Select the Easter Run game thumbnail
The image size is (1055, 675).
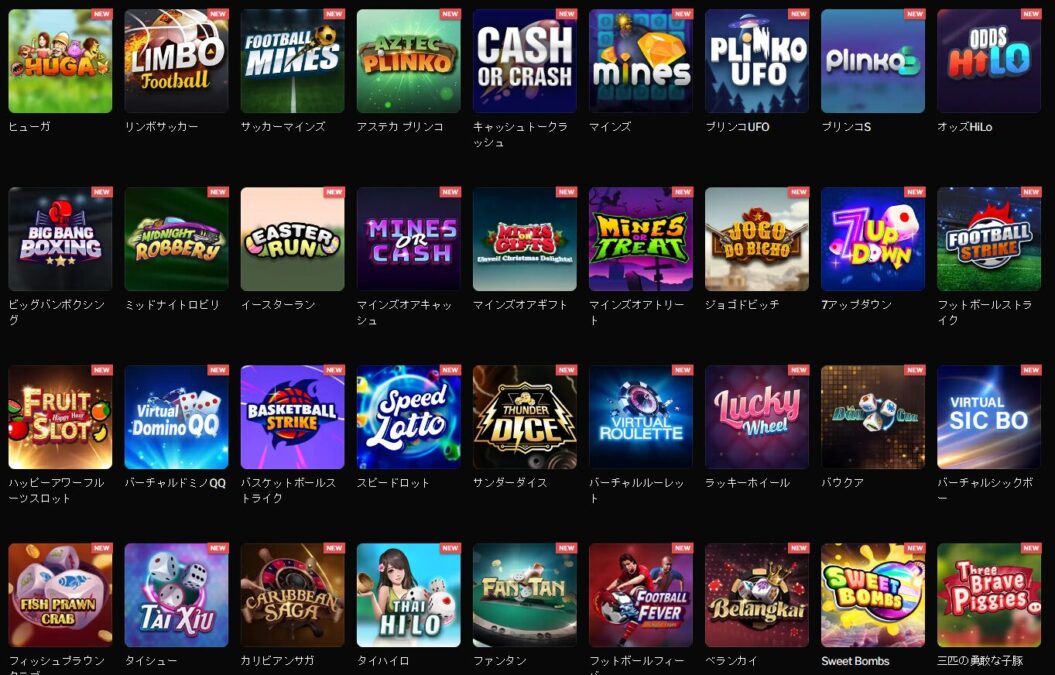coord(293,239)
